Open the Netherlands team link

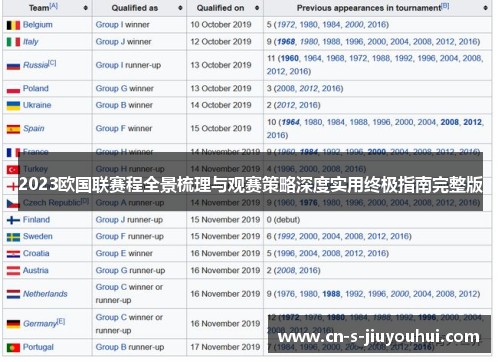pyautogui.click(x=45, y=294)
